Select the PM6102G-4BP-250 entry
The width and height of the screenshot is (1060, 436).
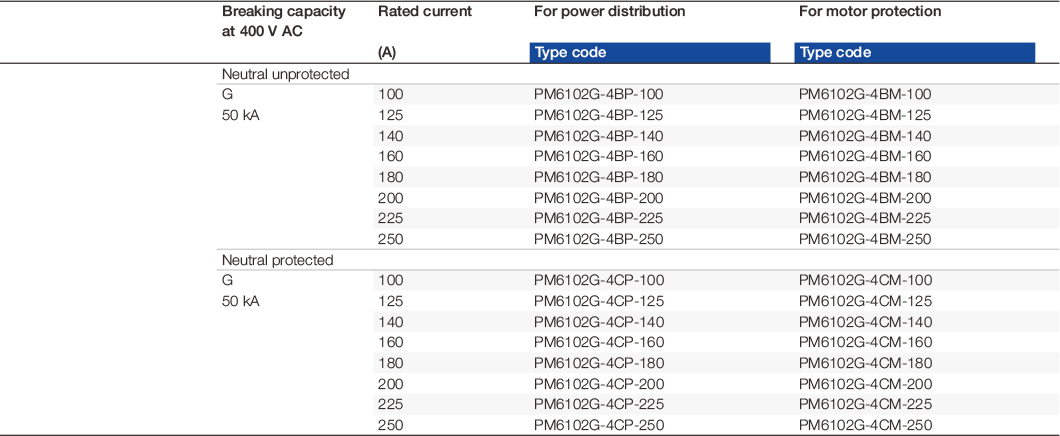pyautogui.click(x=598, y=239)
